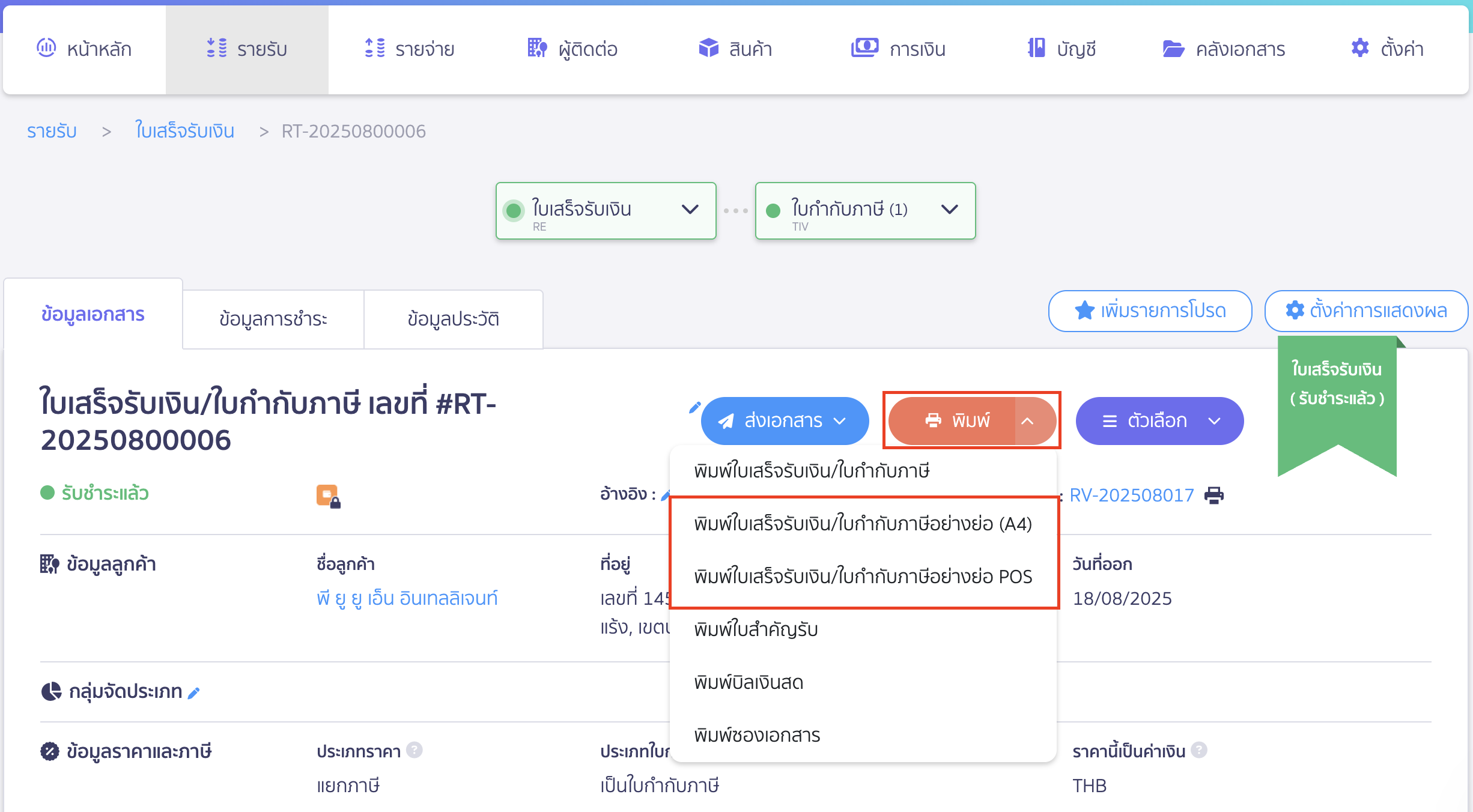The image size is (1473, 812).
Task: Click printer icon next to RV-202508017
Action: [1214, 495]
